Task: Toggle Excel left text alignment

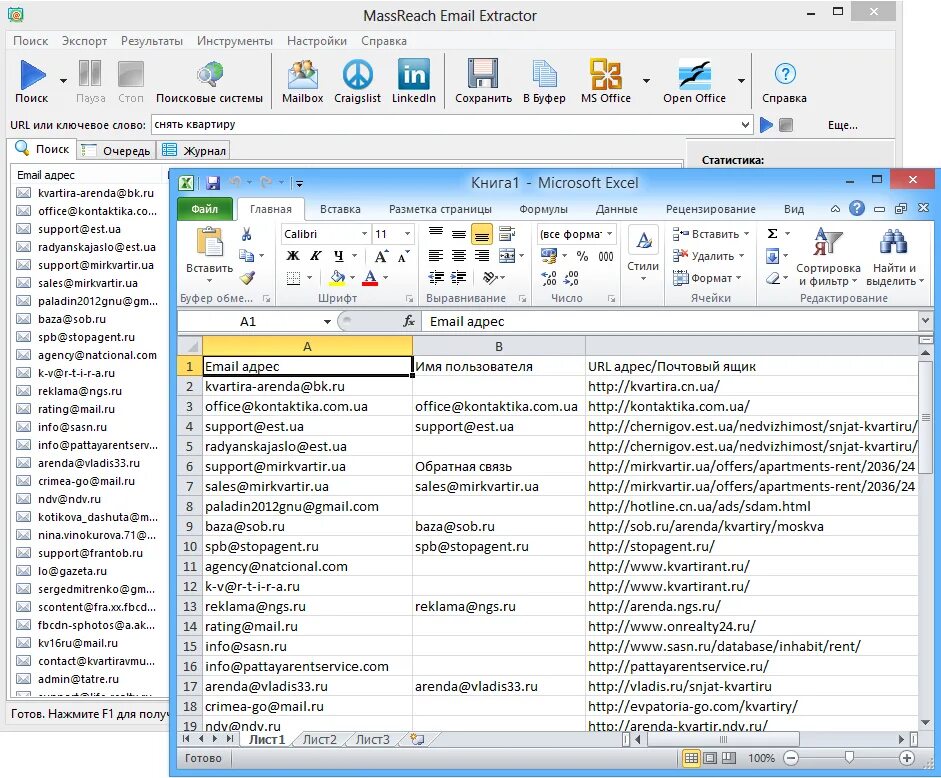Action: point(436,256)
